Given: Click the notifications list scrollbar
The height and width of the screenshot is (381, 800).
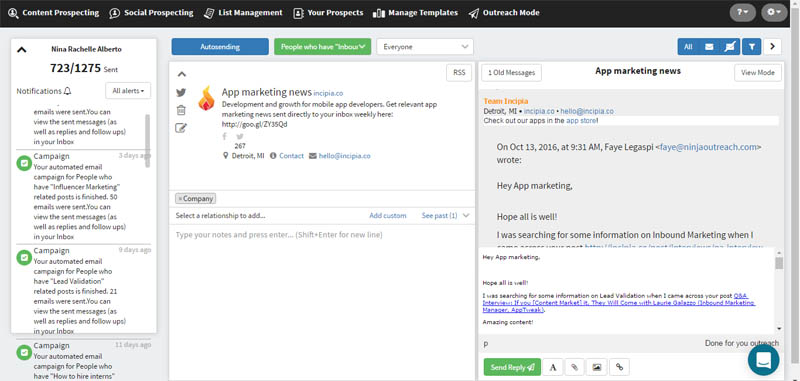Looking at the screenshot, I should coord(147,141).
